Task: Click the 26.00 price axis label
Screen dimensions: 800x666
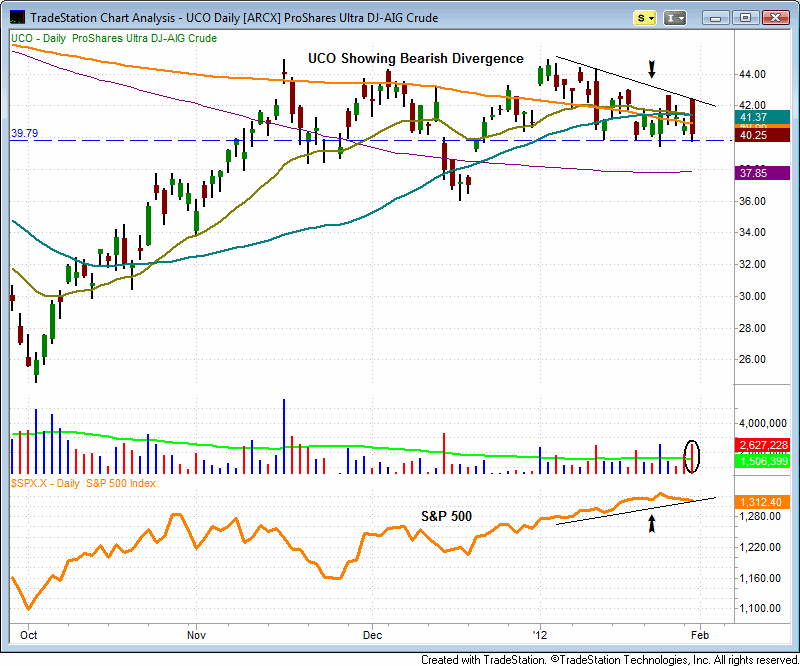Action: [x=753, y=359]
